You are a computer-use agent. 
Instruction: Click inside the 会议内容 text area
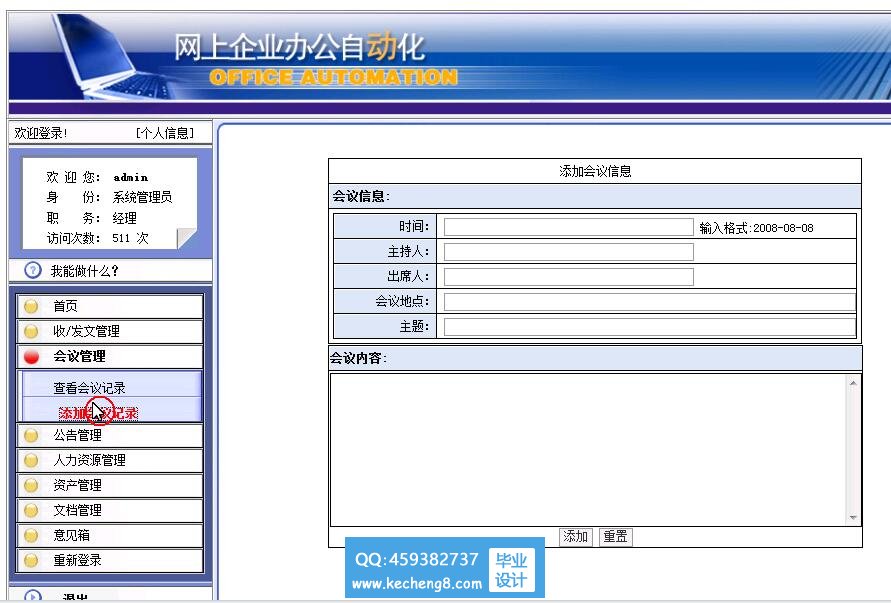[x=588, y=450]
